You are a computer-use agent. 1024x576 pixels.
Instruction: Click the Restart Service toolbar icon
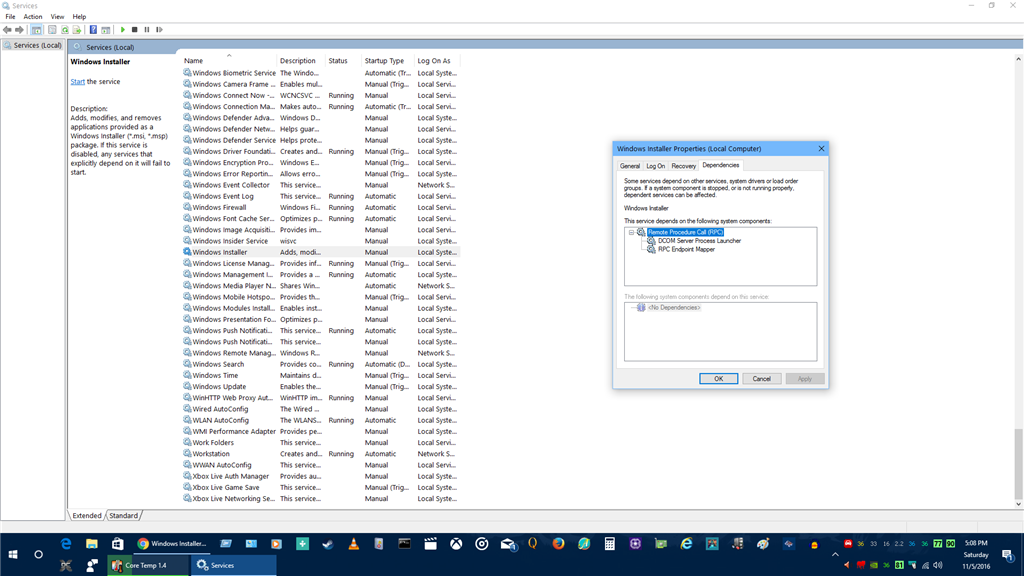(159, 29)
